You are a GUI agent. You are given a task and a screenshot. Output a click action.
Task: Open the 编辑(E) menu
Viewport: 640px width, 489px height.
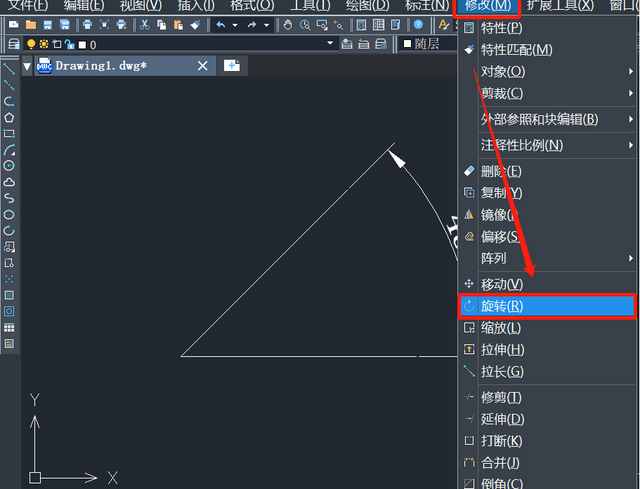point(84,6)
